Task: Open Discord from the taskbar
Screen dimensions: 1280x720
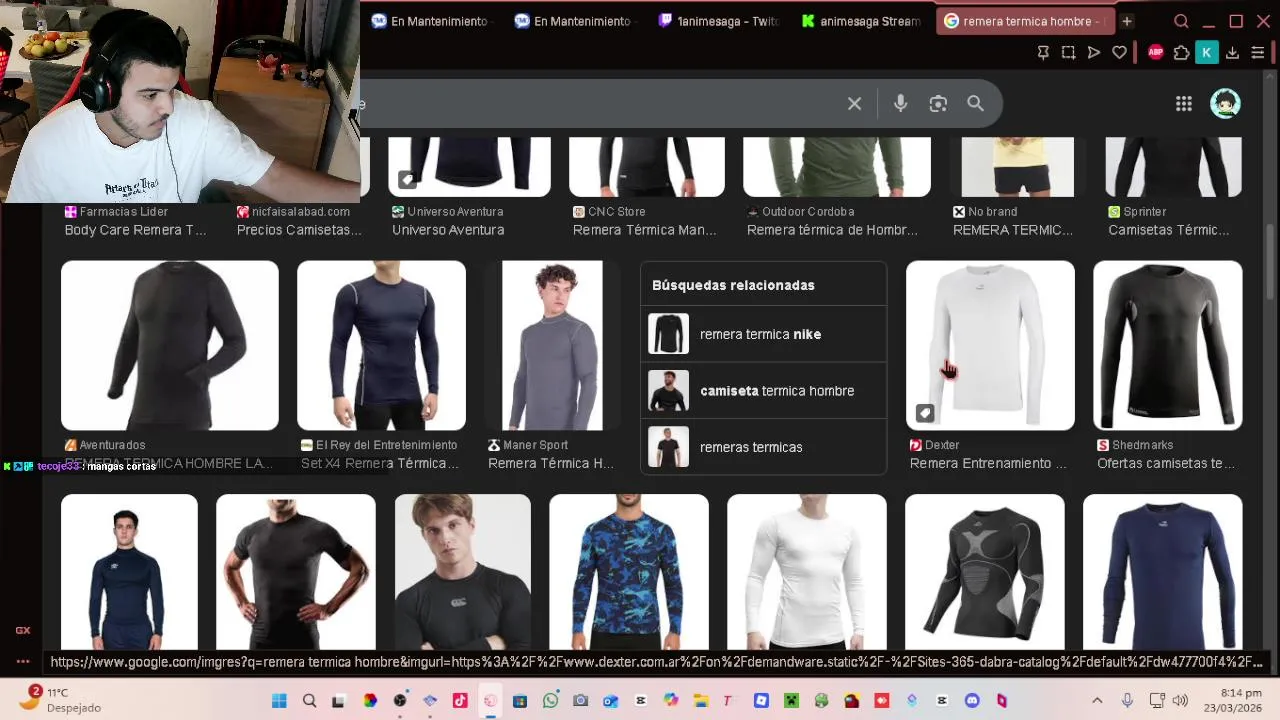Action: pos(972,701)
